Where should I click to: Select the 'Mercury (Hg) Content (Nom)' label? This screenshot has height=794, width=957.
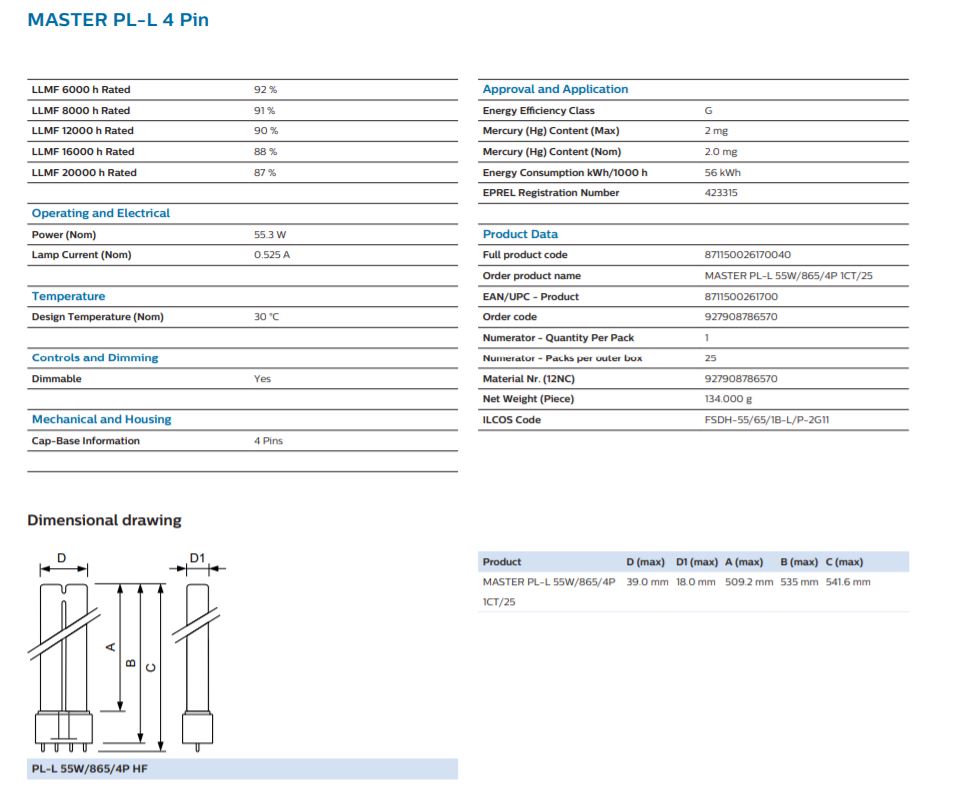pos(552,151)
